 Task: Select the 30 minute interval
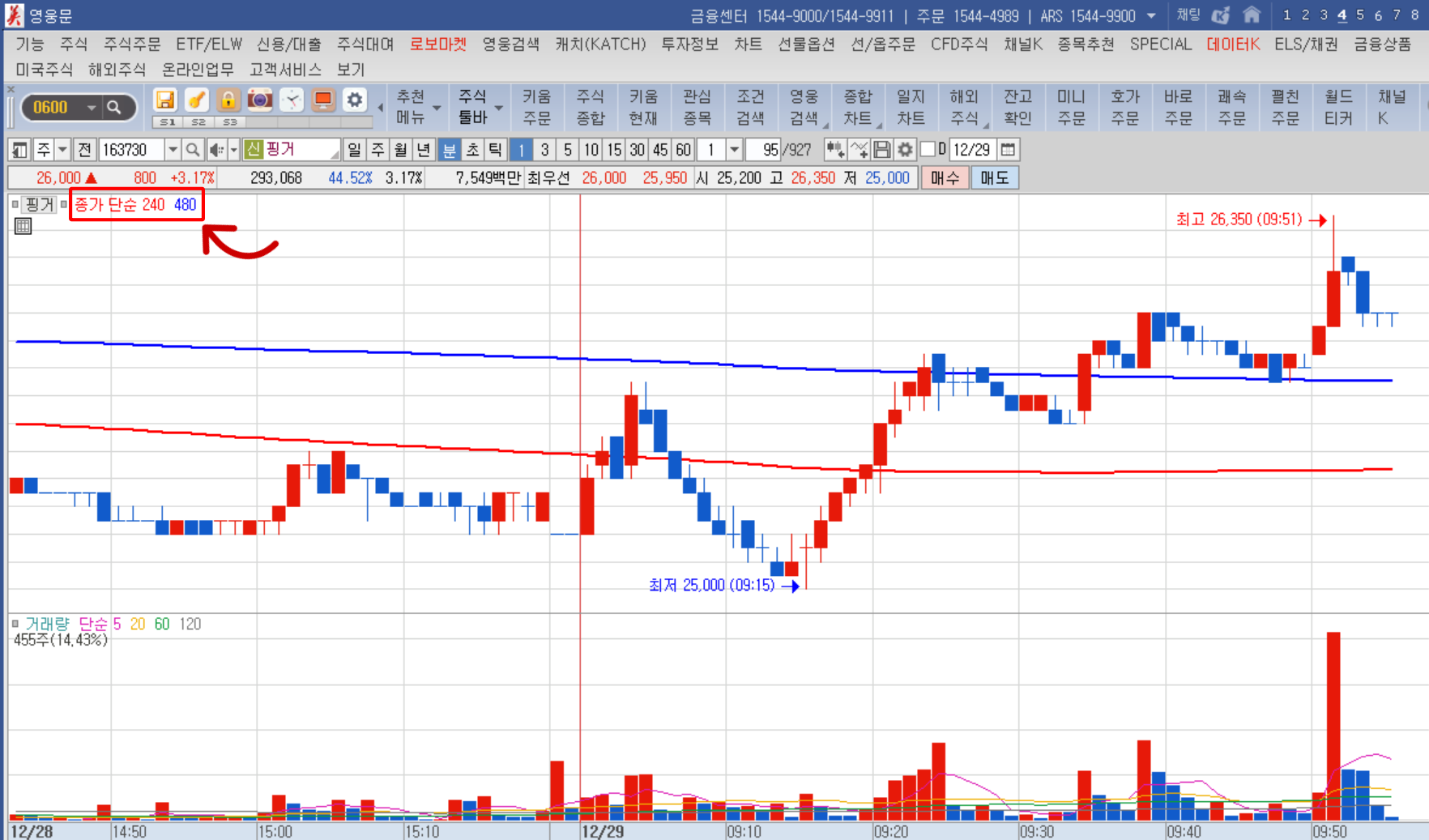tap(638, 150)
